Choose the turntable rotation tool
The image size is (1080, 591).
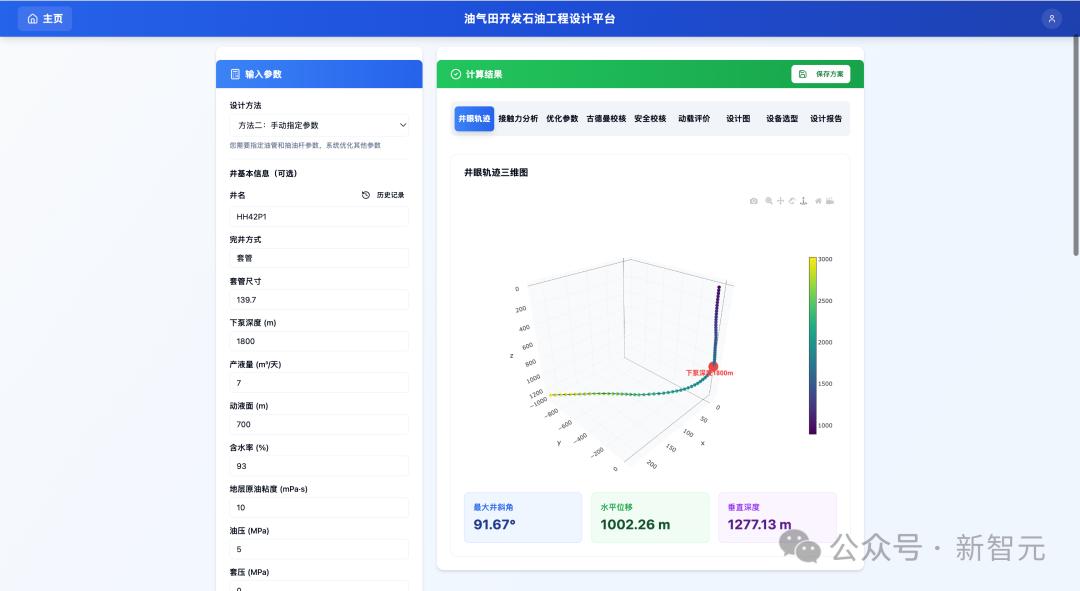(803, 200)
